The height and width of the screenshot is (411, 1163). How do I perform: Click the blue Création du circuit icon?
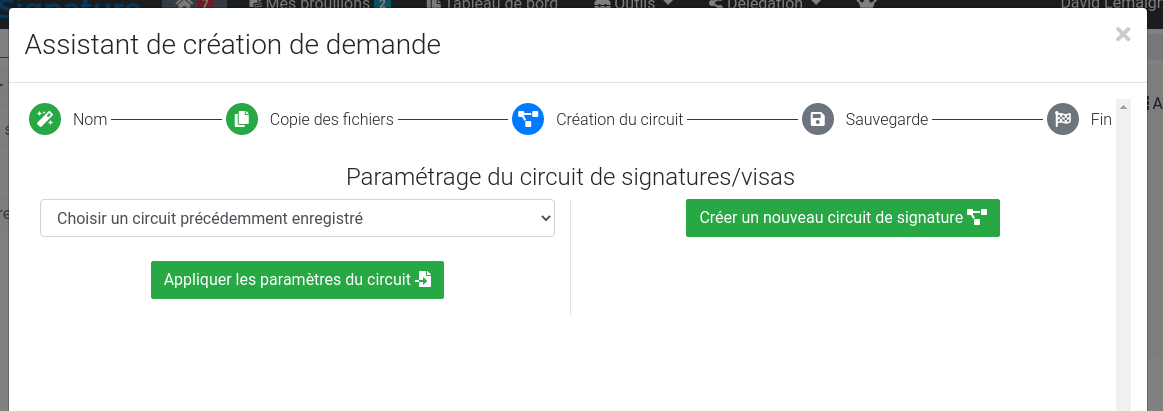coord(528,120)
